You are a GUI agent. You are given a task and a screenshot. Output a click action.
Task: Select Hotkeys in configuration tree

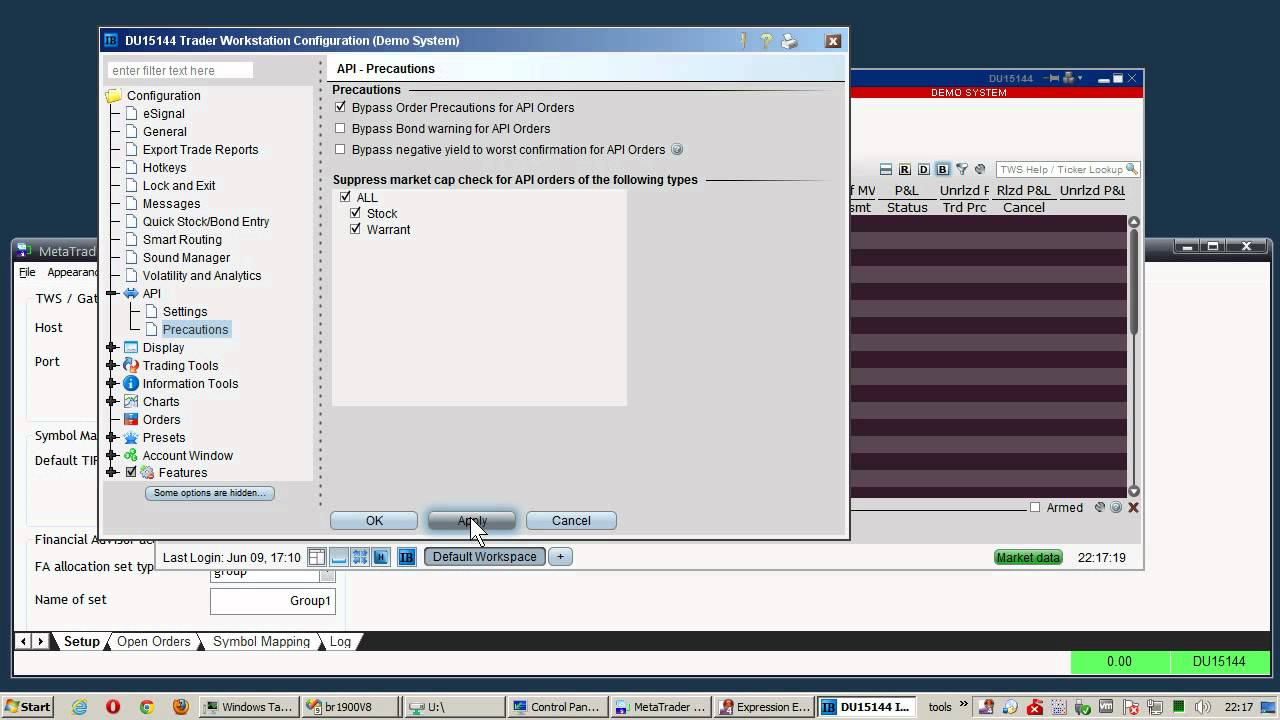164,168
